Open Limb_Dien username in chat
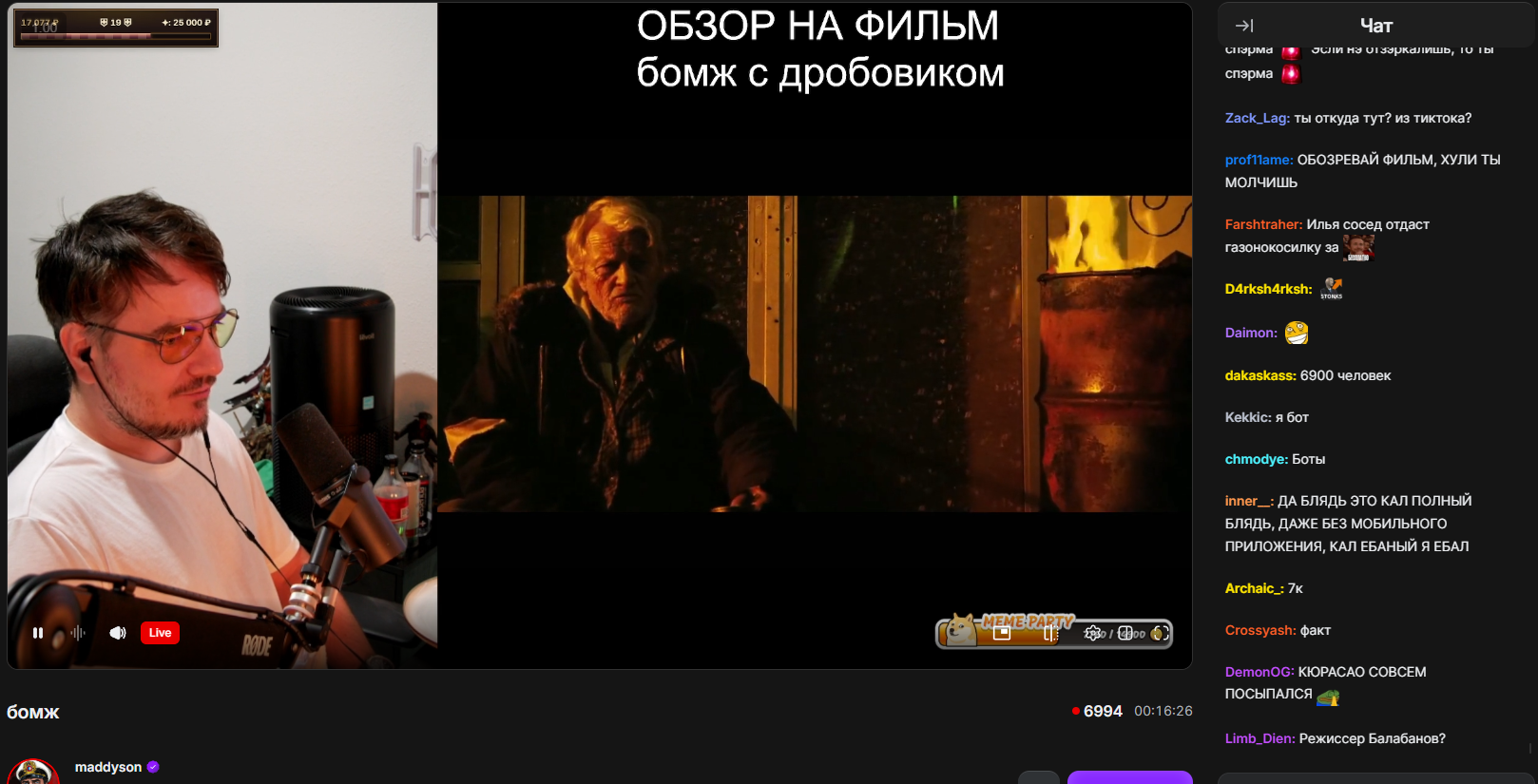The width and height of the screenshot is (1538, 784). coord(1259,738)
